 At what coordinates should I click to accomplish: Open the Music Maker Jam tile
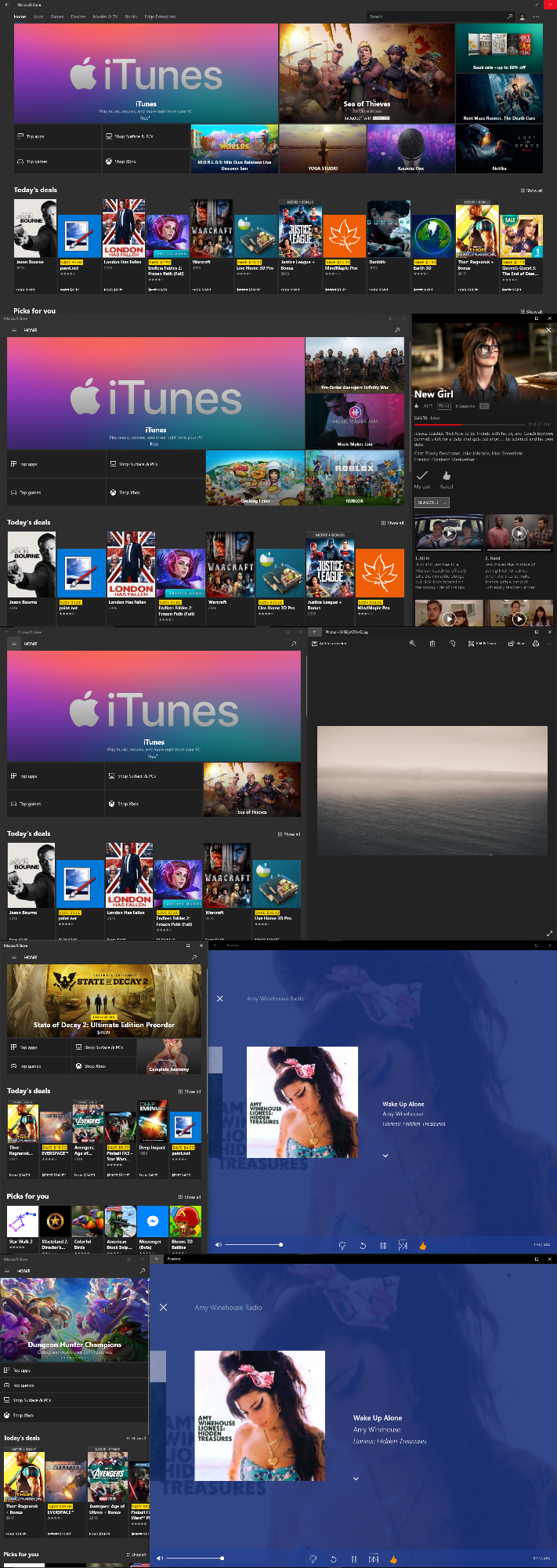click(355, 421)
